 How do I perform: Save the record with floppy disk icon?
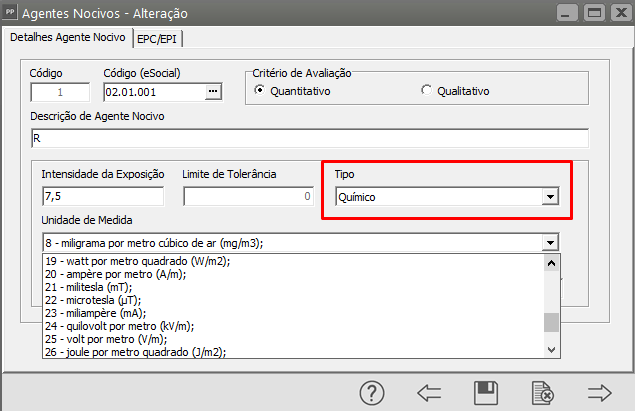[486, 392]
